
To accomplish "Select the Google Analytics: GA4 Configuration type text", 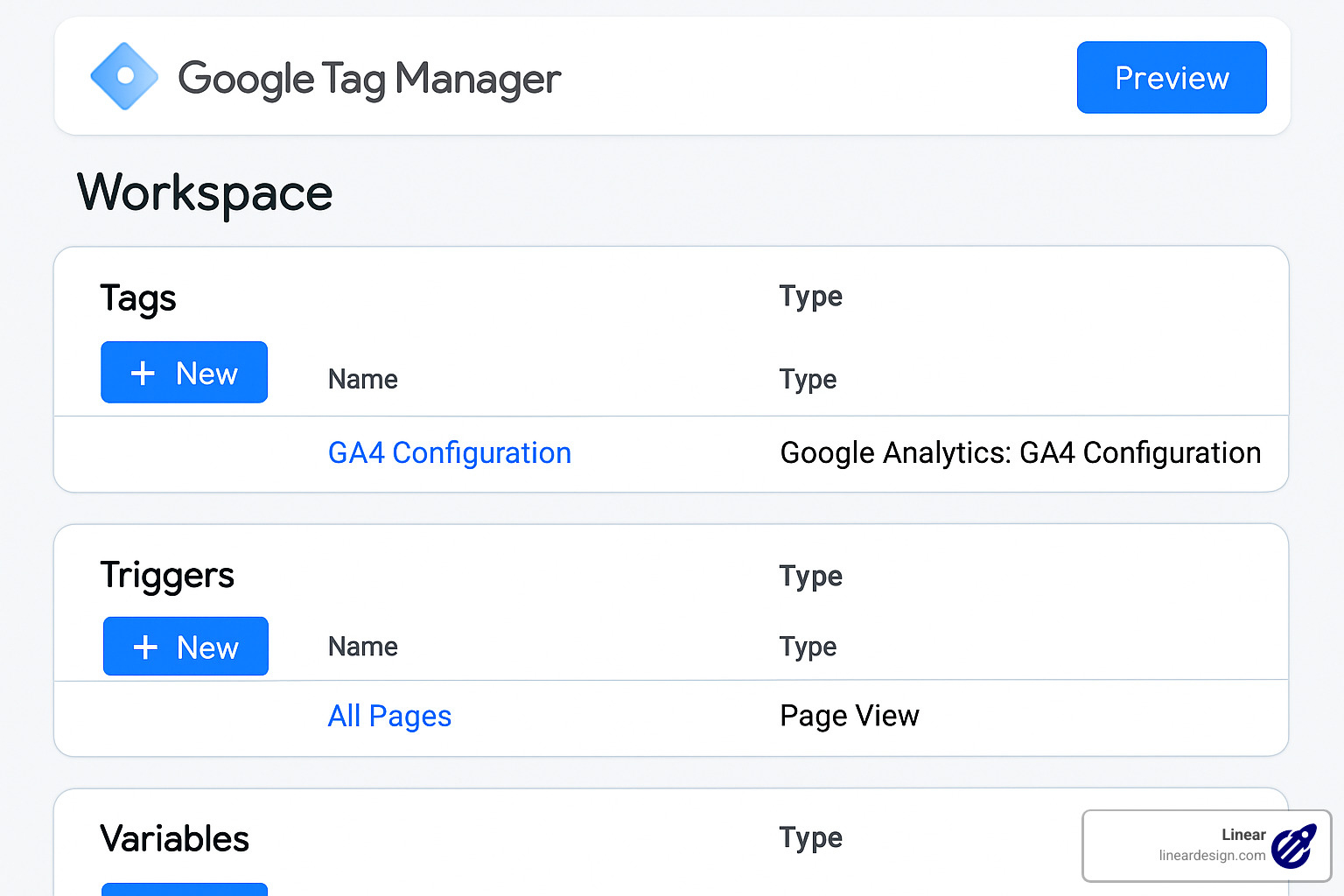I will [1020, 452].
